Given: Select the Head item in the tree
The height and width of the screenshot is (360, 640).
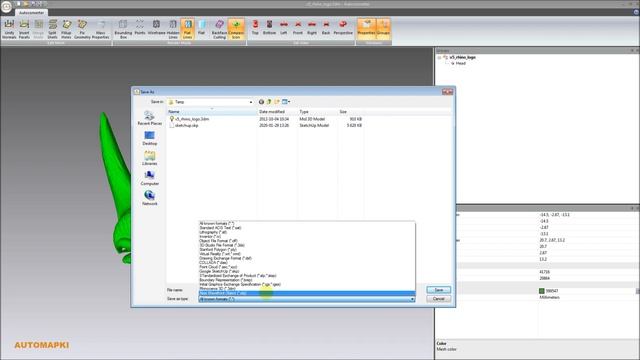Looking at the screenshot, I should (x=460, y=64).
